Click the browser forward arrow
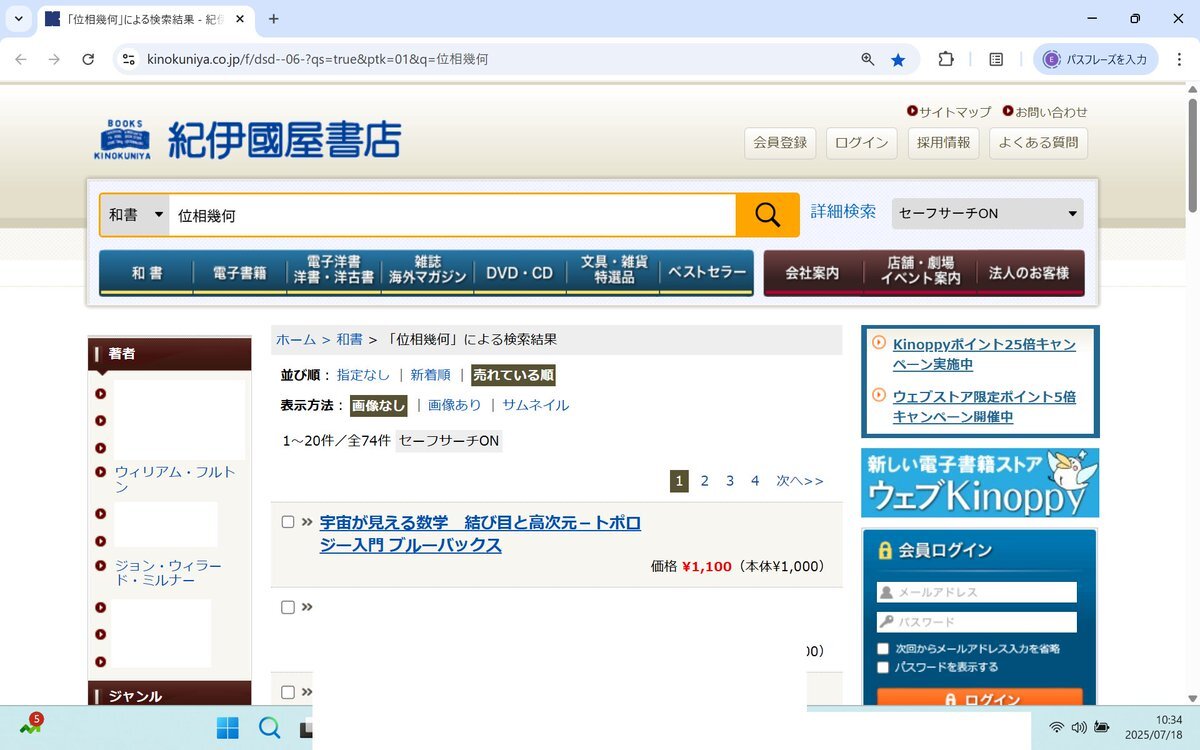The height and width of the screenshot is (750, 1200). click(54, 60)
